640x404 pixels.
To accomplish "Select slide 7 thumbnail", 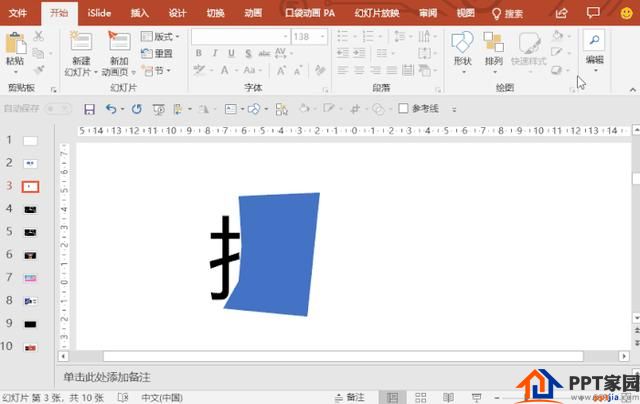I will coord(31,278).
